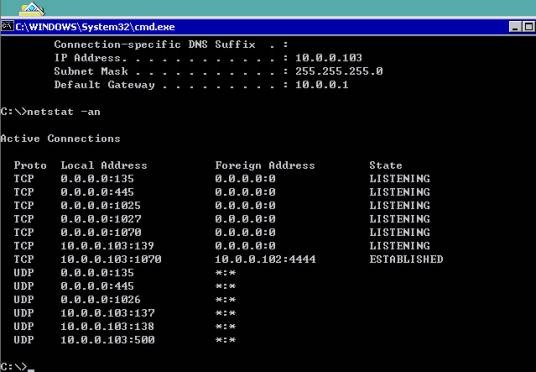Click the desktop icon above the cmd window
The height and width of the screenshot is (372, 536).
click(31, 9)
